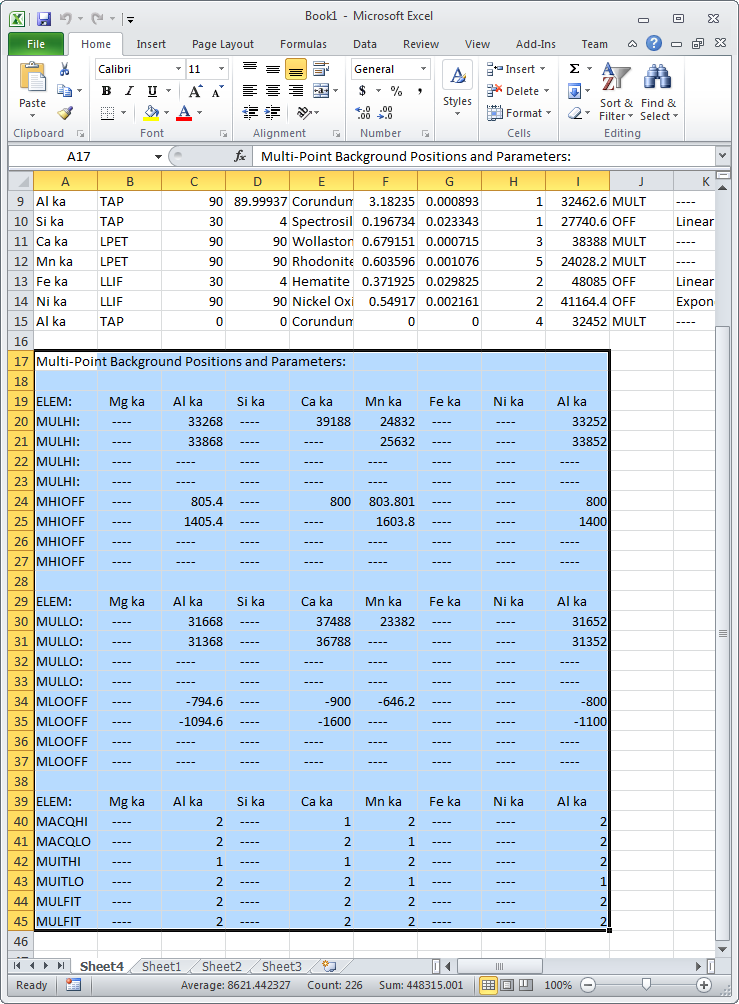Toggle Italic formatting
The height and width of the screenshot is (1004, 739).
click(x=128, y=91)
